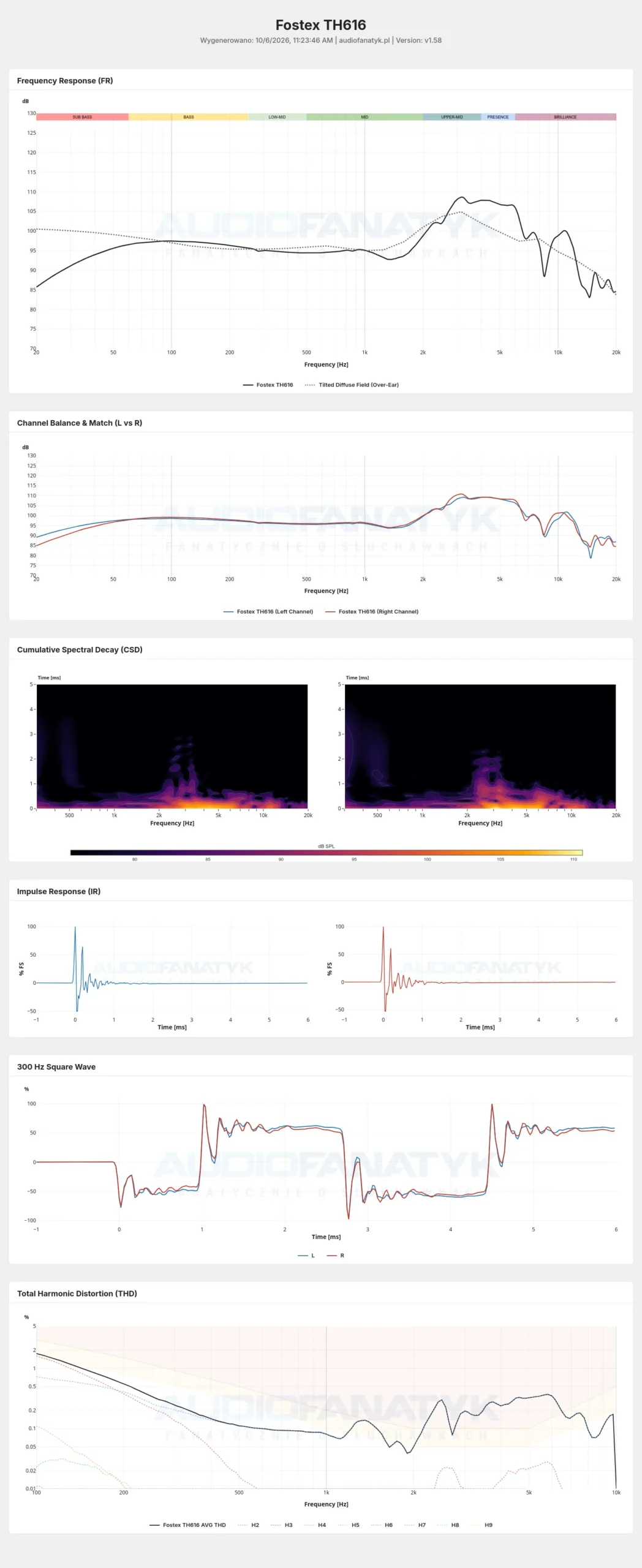Image resolution: width=642 pixels, height=1568 pixels.
Task: Toggle the H7 harmonic legend entry
Action: (415, 1525)
